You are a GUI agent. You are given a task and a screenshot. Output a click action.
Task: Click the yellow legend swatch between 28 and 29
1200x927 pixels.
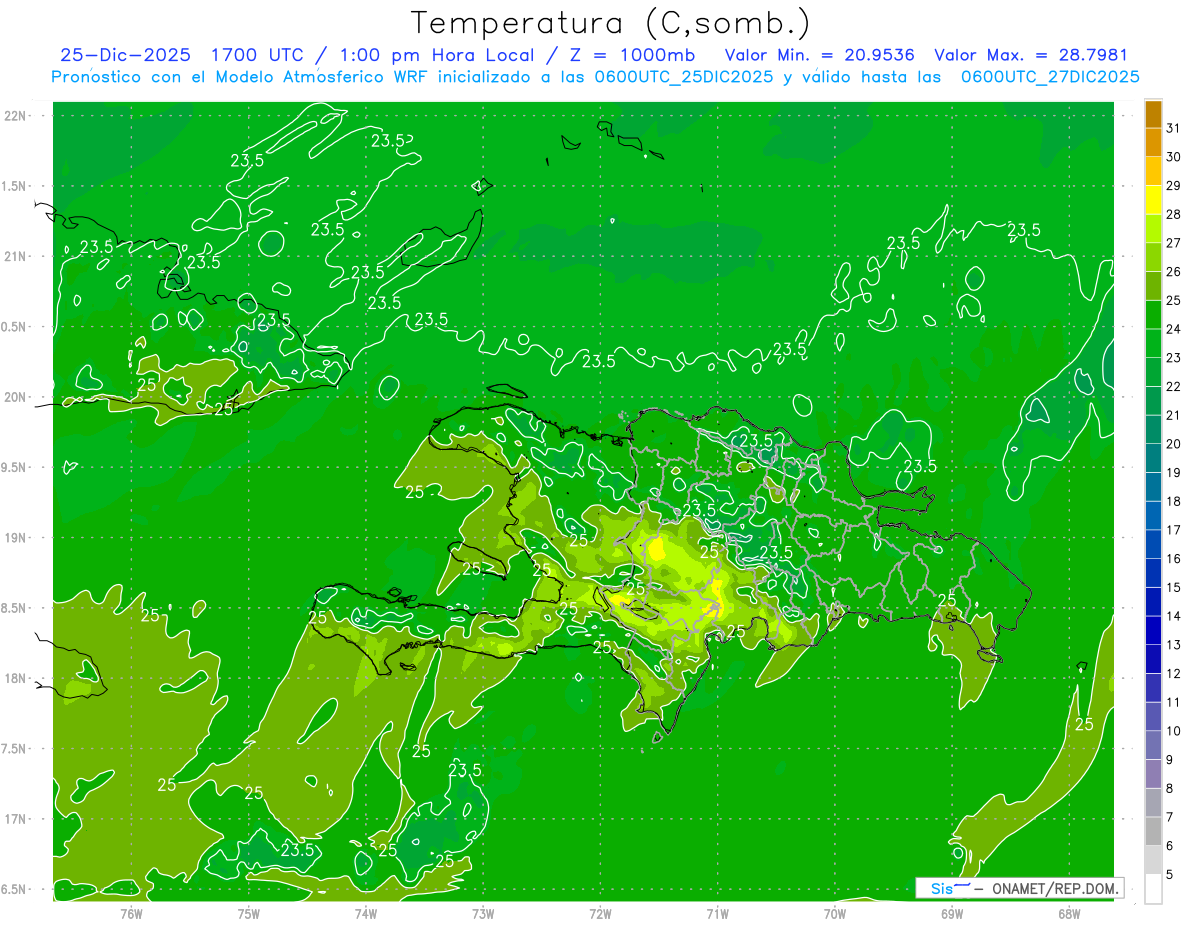pos(1153,199)
